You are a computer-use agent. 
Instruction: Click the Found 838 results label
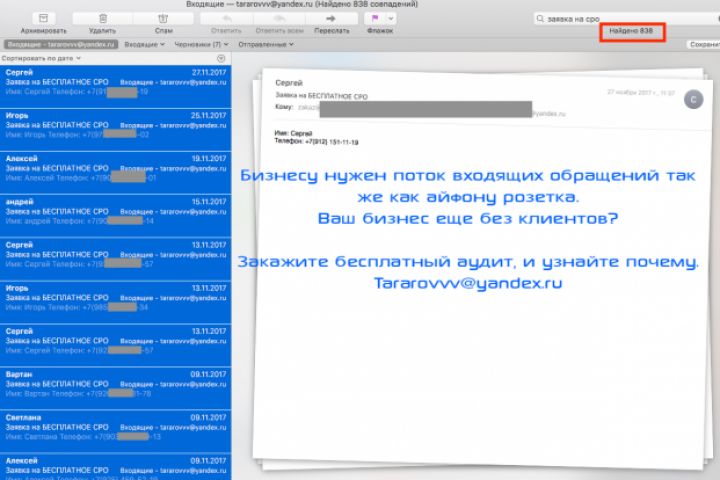(631, 31)
